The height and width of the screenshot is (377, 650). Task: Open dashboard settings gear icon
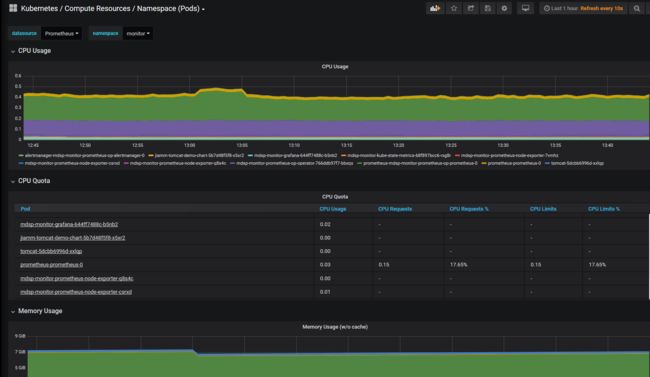(504, 8)
